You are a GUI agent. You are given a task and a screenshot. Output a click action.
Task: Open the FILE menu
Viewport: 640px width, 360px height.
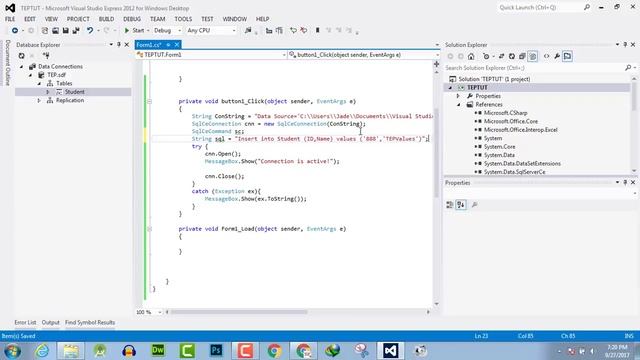coord(10,19)
